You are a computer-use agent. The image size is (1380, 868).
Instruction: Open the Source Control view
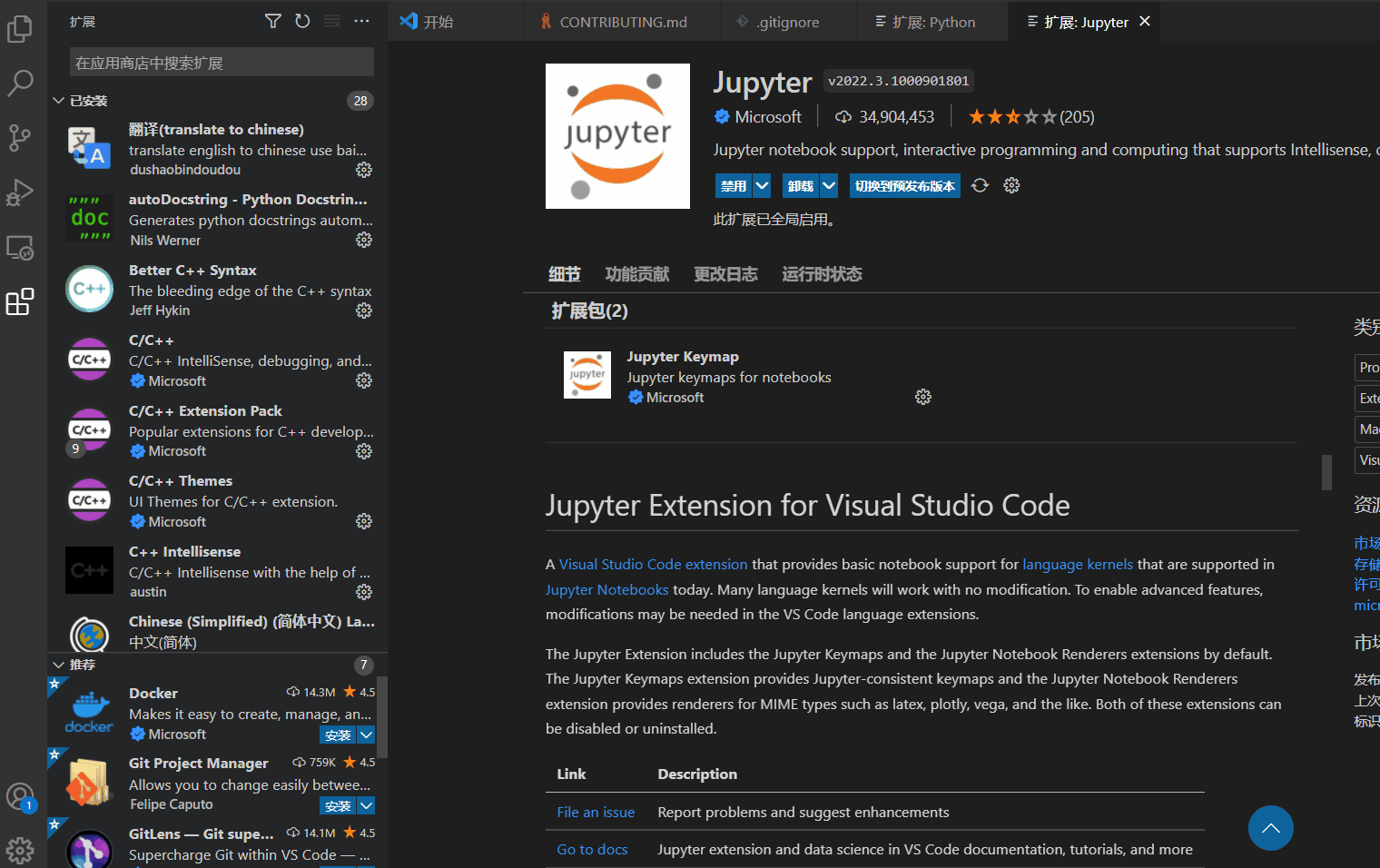(20, 138)
